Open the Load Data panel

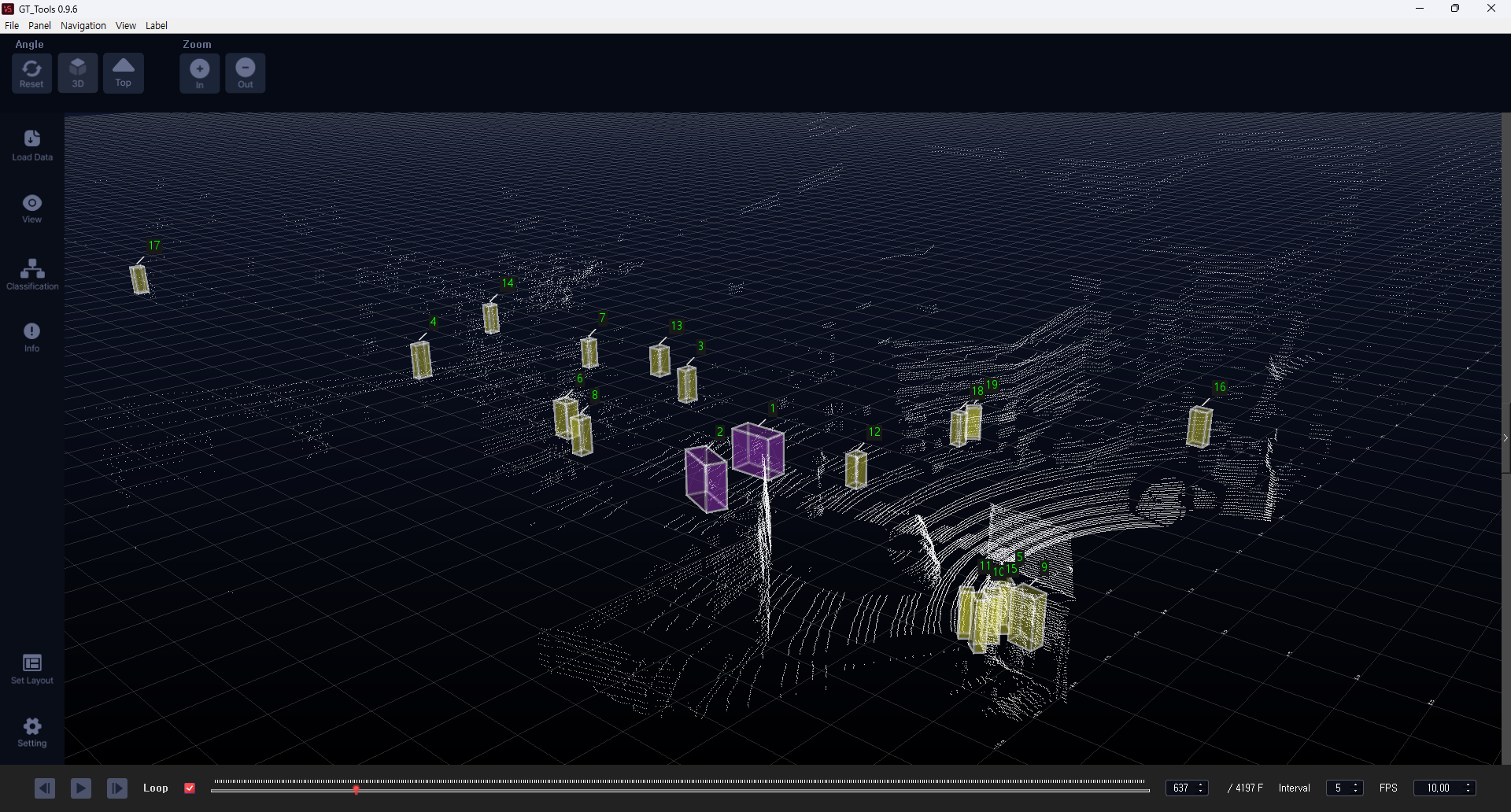point(32,146)
